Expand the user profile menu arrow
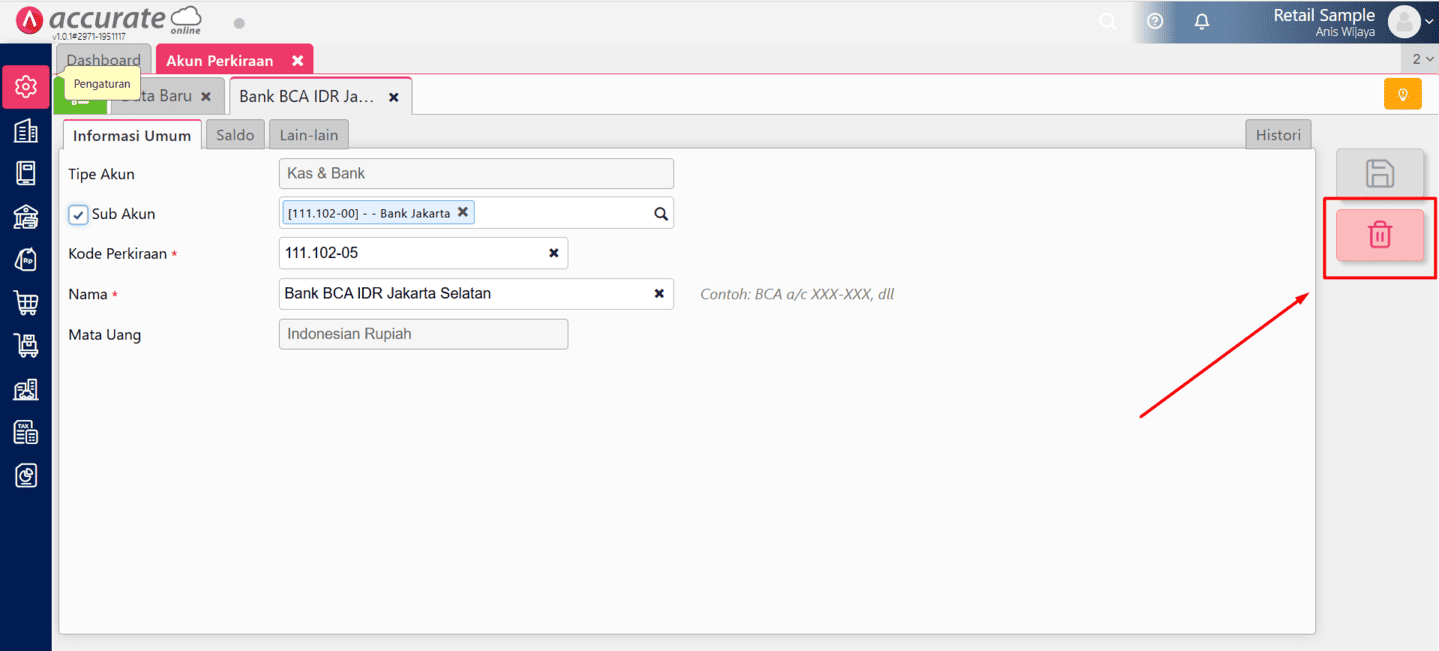The width and height of the screenshot is (1439, 651). 1429,21
